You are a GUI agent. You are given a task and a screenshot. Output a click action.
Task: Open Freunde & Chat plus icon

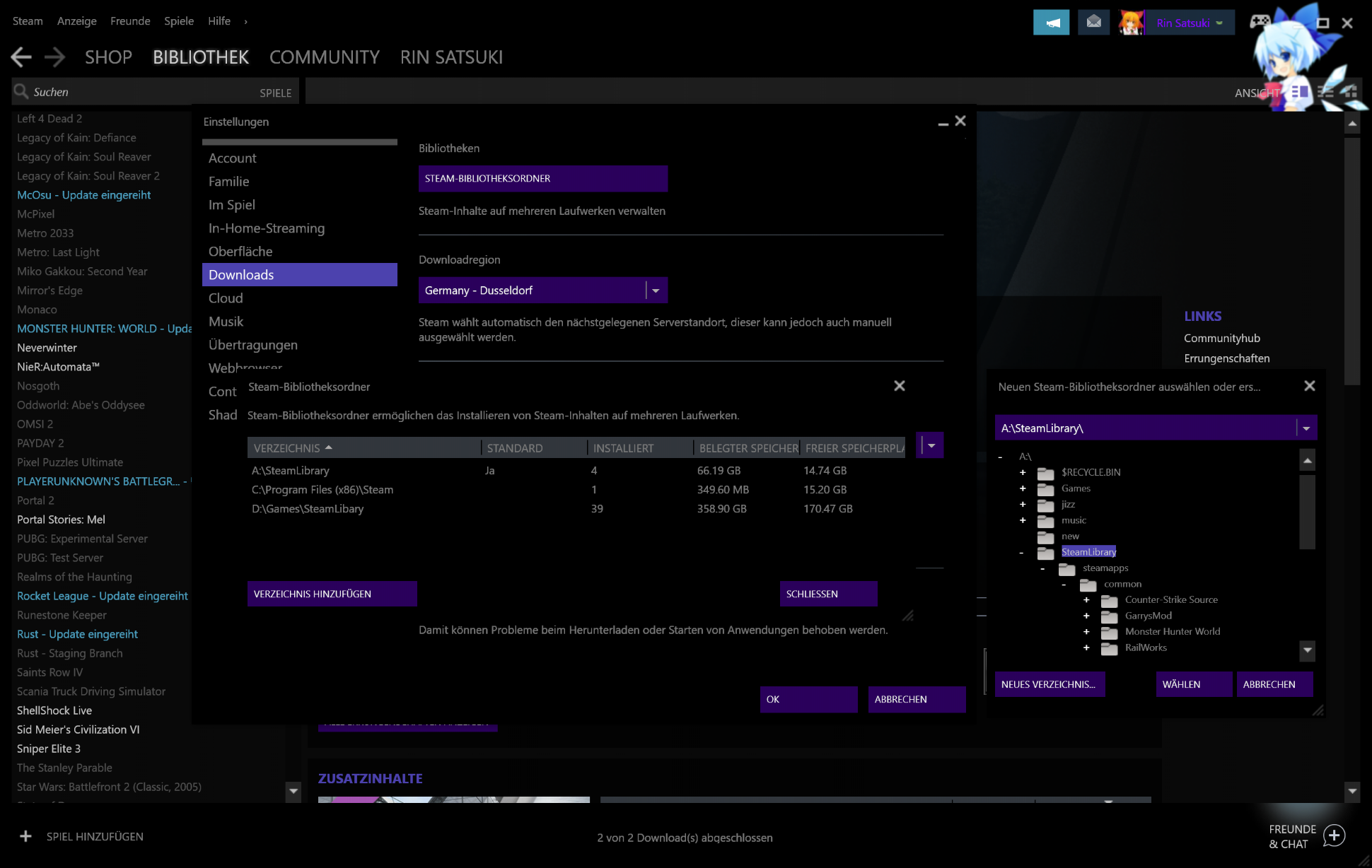(x=1334, y=835)
